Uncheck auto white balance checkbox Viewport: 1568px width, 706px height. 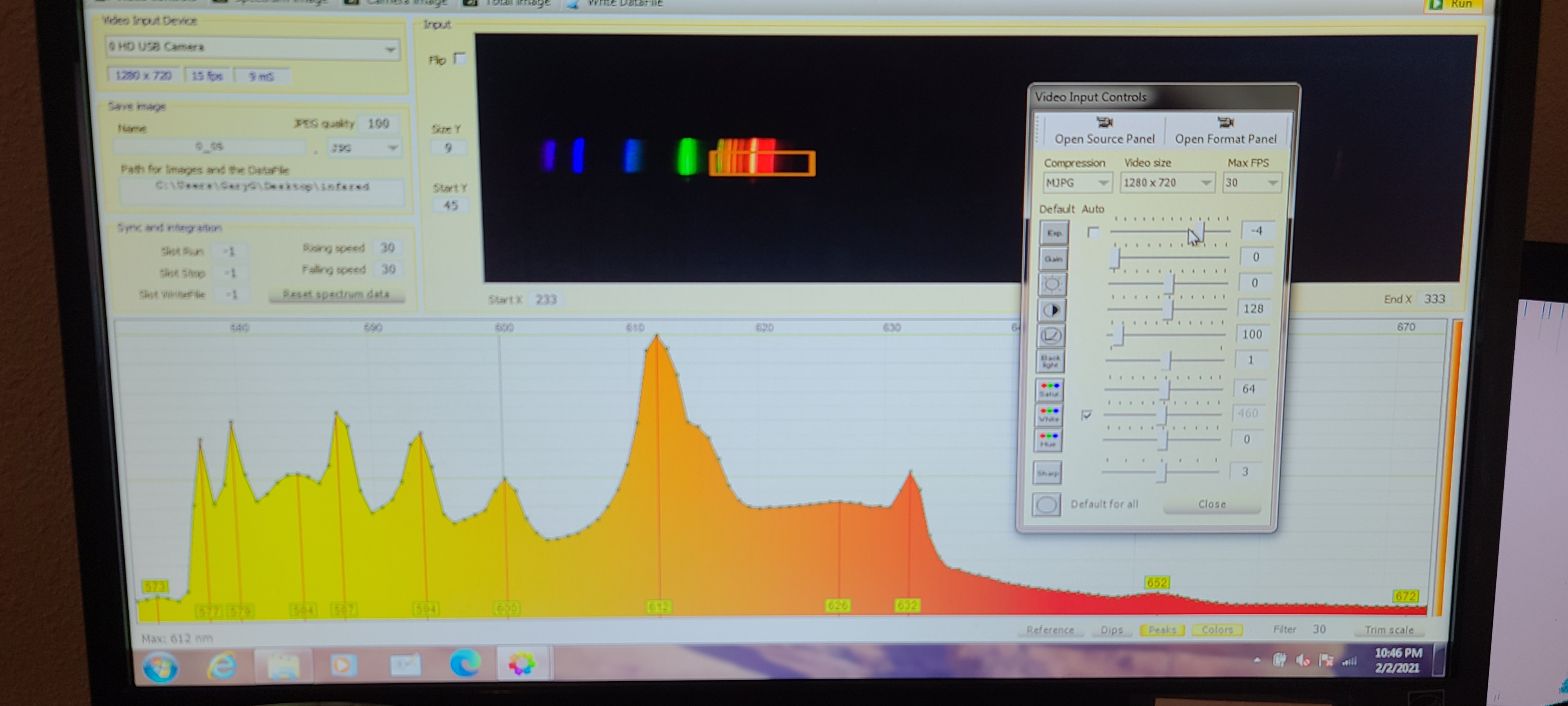coord(1087,415)
